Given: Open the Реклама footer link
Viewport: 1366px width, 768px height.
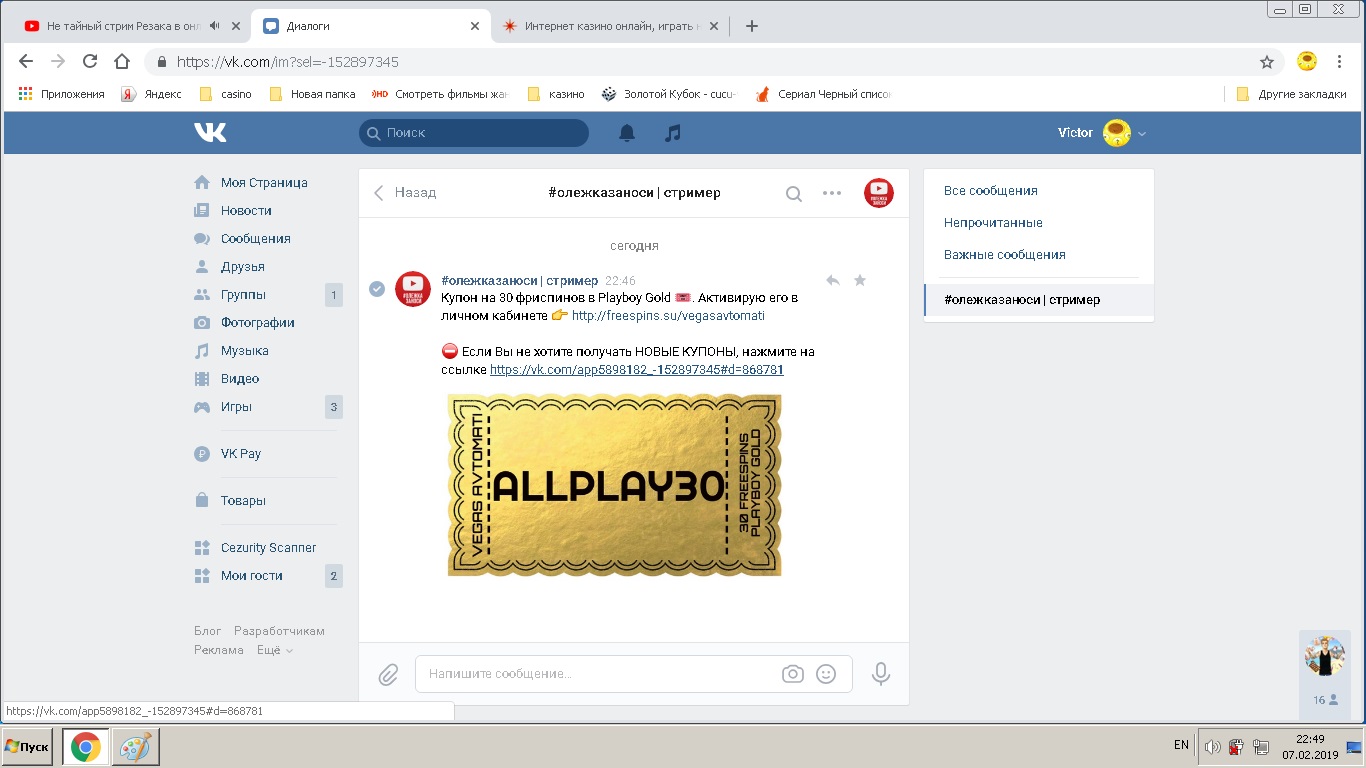Looking at the screenshot, I should pos(219,650).
